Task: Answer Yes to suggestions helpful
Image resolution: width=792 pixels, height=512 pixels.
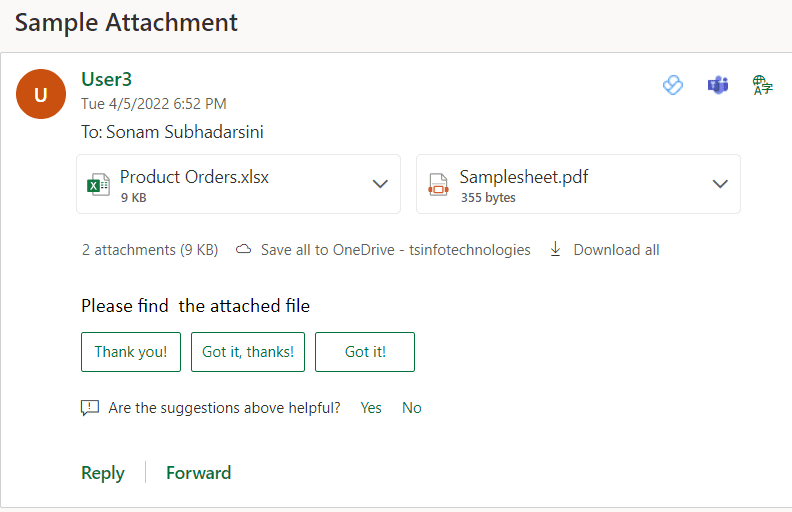Action: (371, 408)
